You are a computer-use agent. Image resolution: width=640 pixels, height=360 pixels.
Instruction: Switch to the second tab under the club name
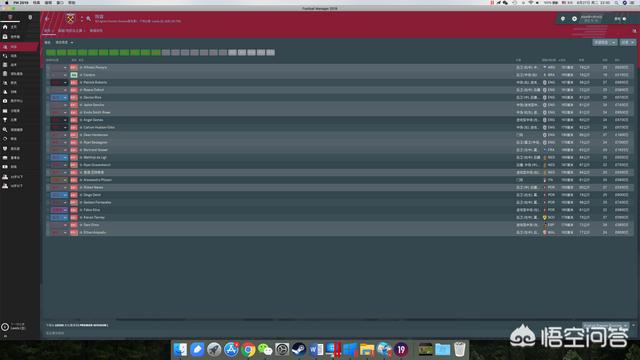tap(70, 31)
